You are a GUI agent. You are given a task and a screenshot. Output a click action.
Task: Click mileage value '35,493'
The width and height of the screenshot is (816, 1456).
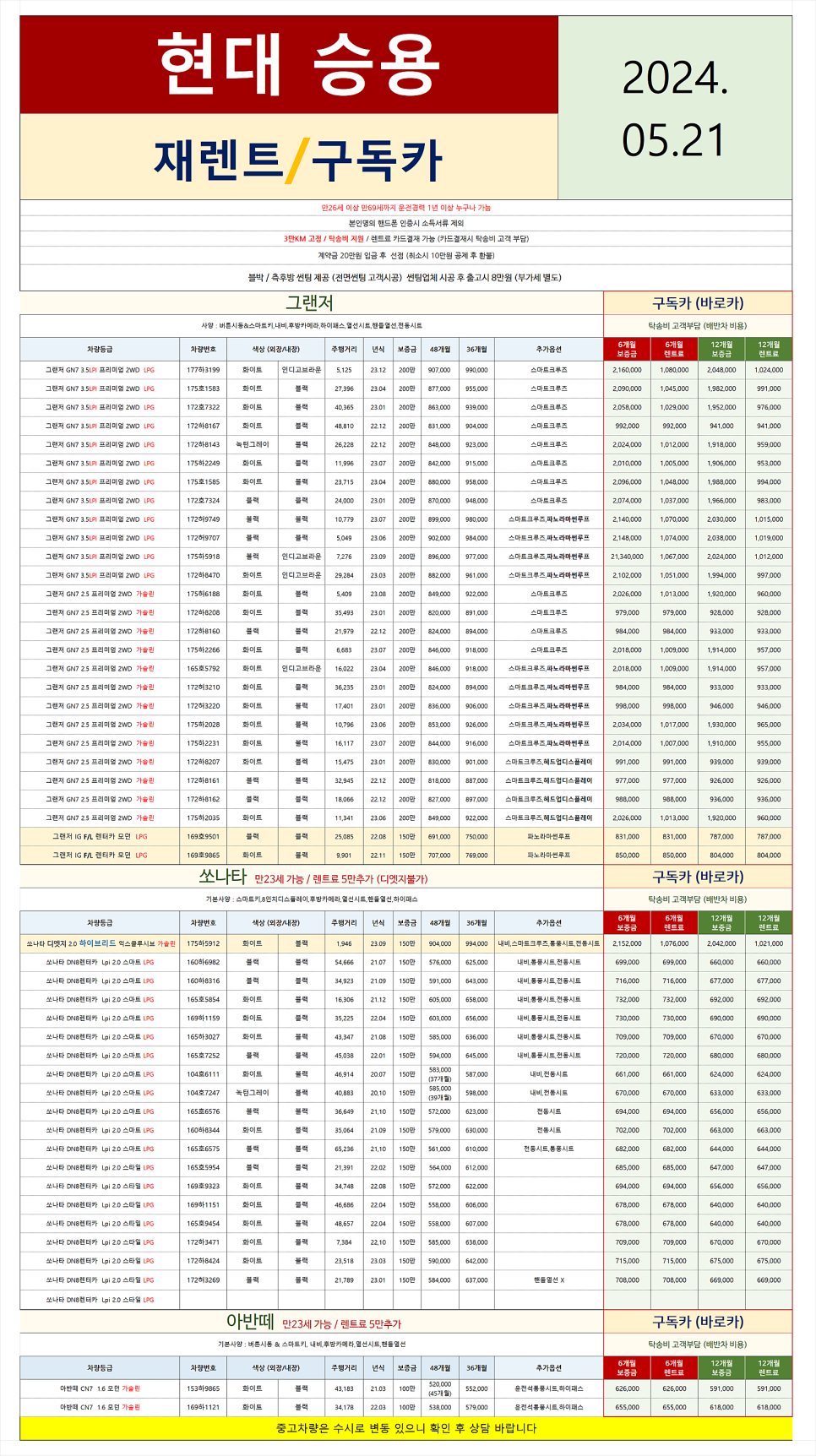[344, 612]
